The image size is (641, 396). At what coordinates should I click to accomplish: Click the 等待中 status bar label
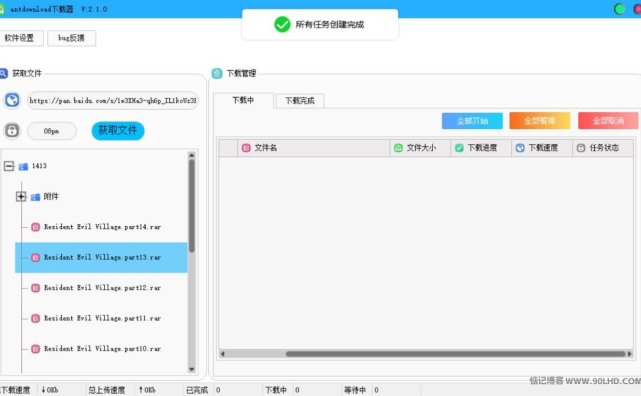[355, 390]
